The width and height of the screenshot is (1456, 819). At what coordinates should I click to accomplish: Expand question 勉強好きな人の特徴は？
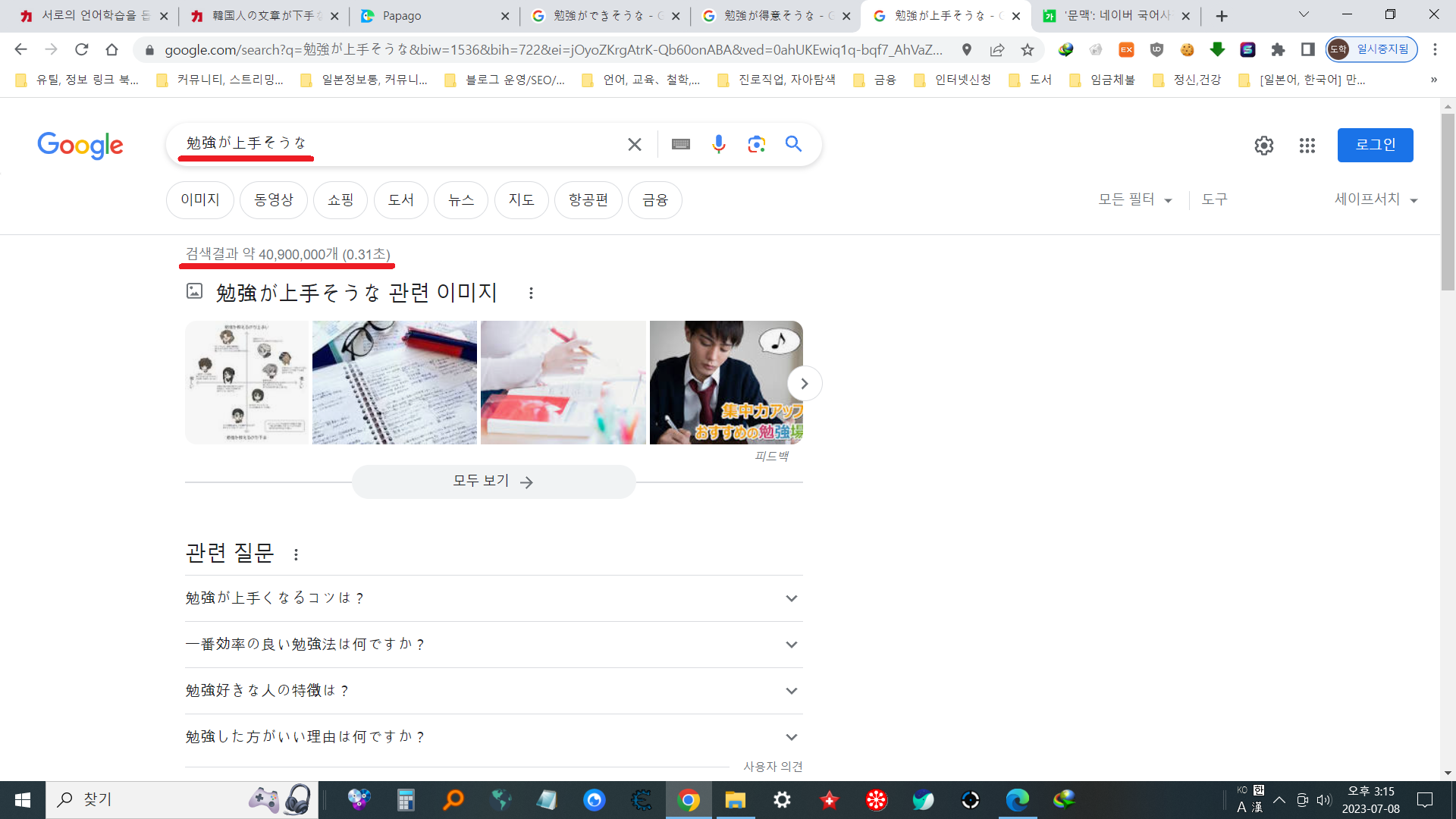pos(493,691)
